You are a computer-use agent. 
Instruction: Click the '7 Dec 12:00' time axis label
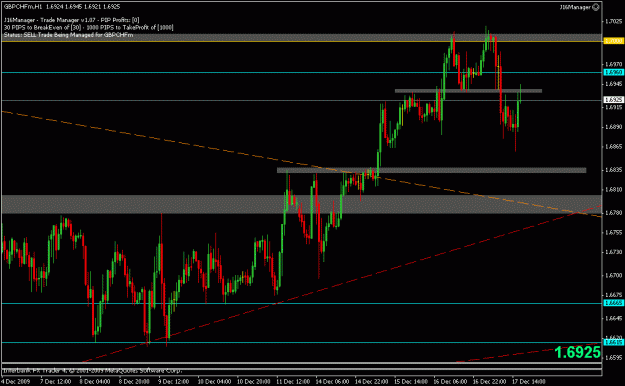(x=55, y=382)
